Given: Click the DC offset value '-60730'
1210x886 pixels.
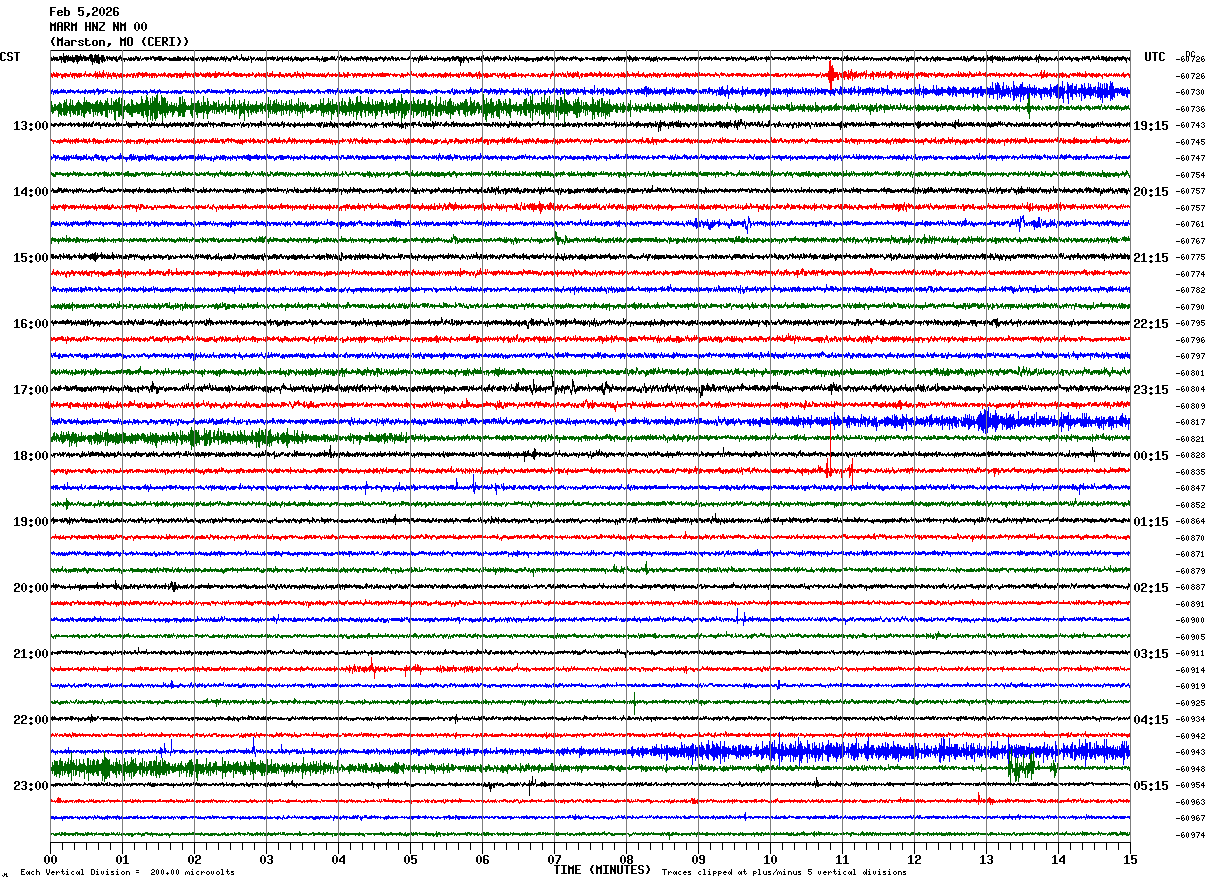Looking at the screenshot, I should click(1190, 93).
